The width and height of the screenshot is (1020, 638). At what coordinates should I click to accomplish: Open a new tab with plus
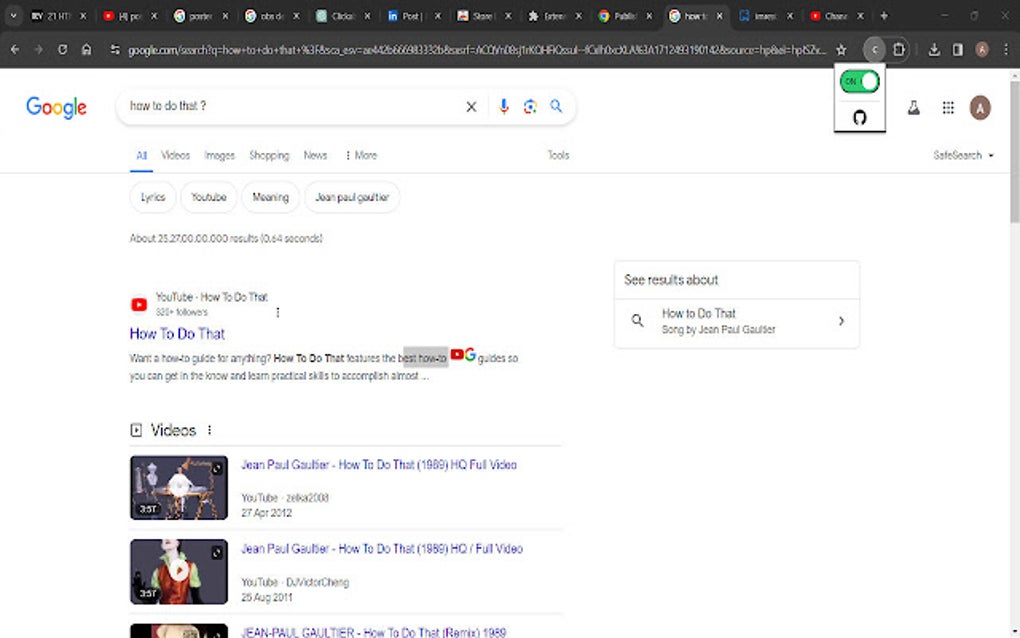pyautogui.click(x=883, y=16)
